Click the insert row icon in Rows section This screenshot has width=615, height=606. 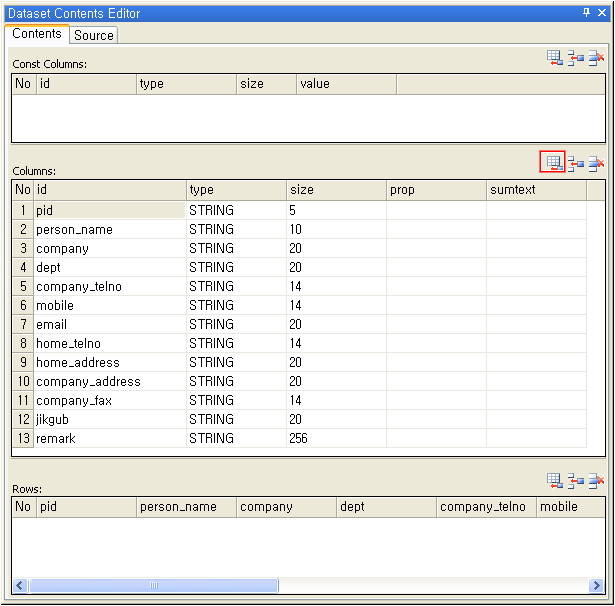pos(575,481)
